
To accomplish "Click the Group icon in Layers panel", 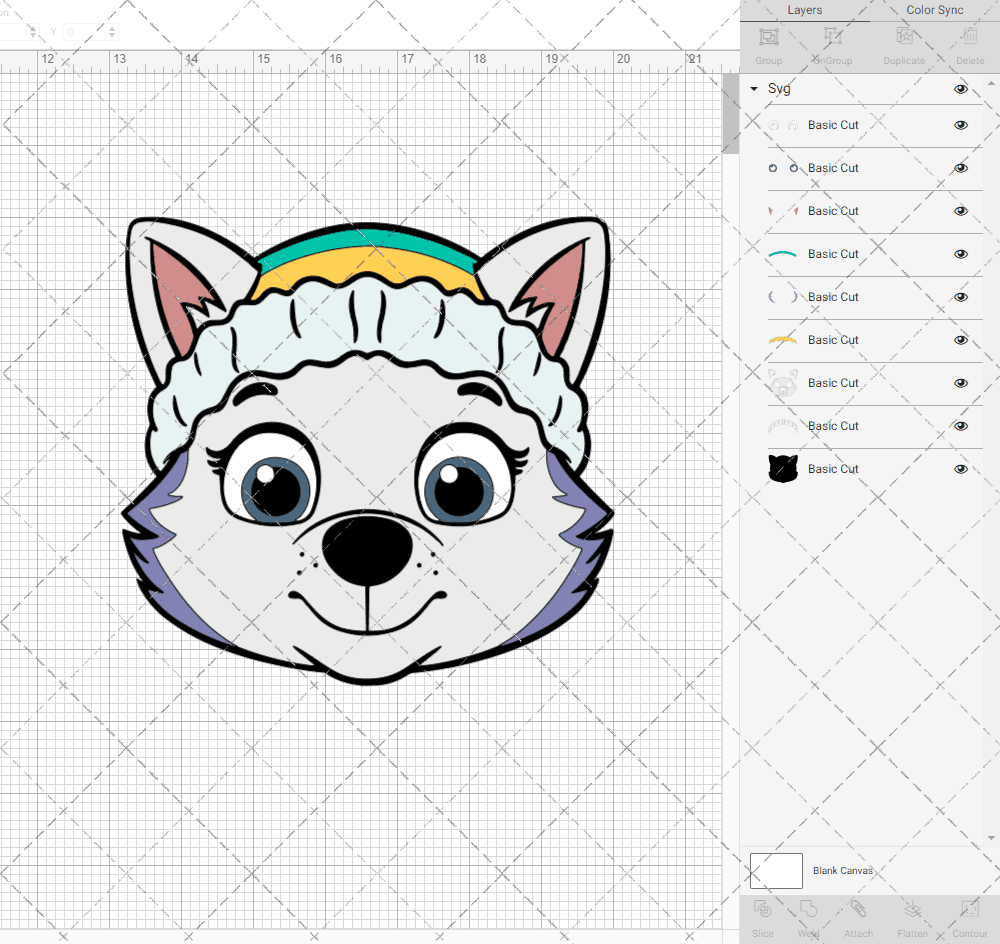I will click(x=768, y=36).
